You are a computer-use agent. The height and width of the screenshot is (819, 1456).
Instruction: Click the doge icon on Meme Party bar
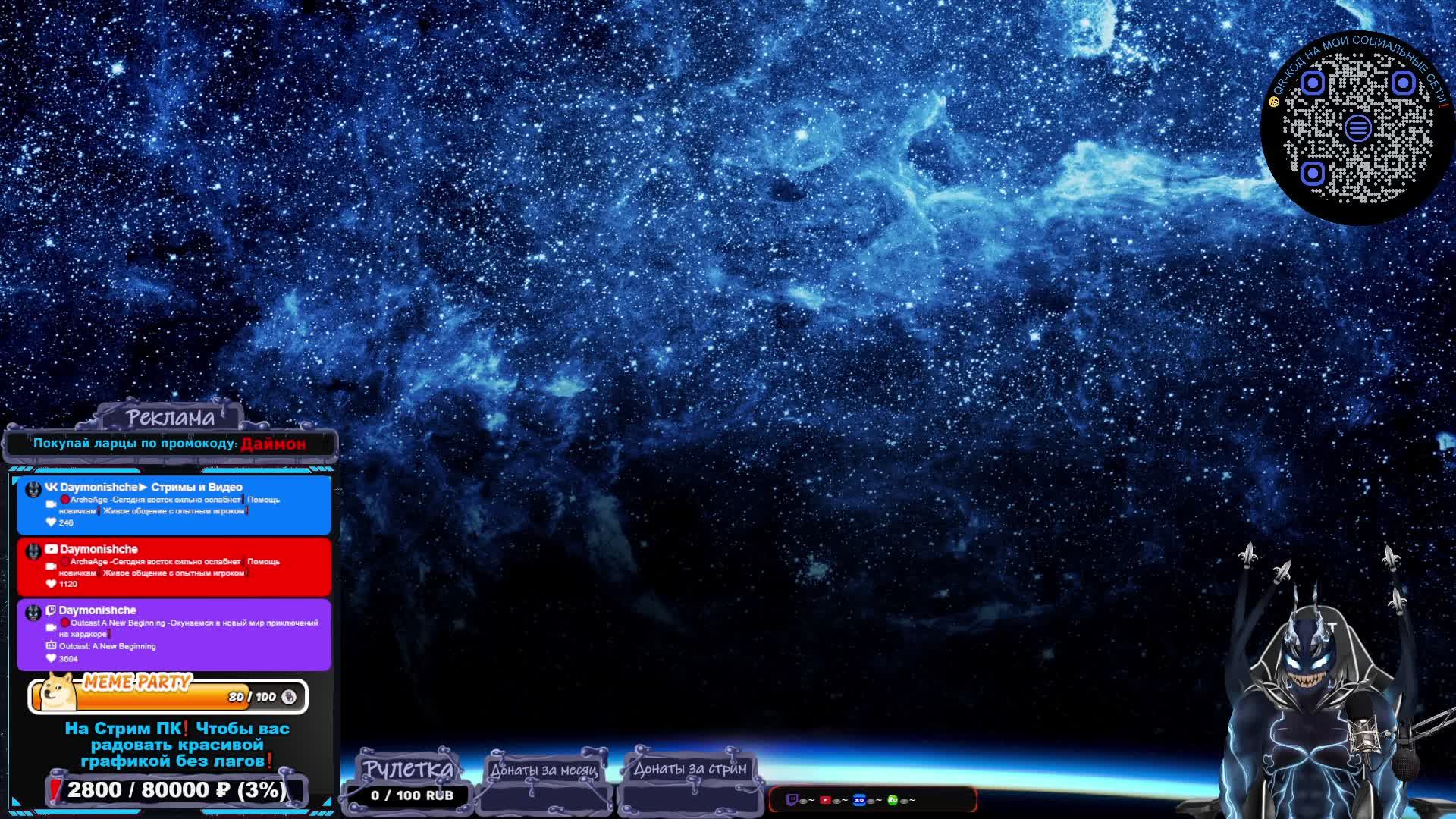point(58,692)
